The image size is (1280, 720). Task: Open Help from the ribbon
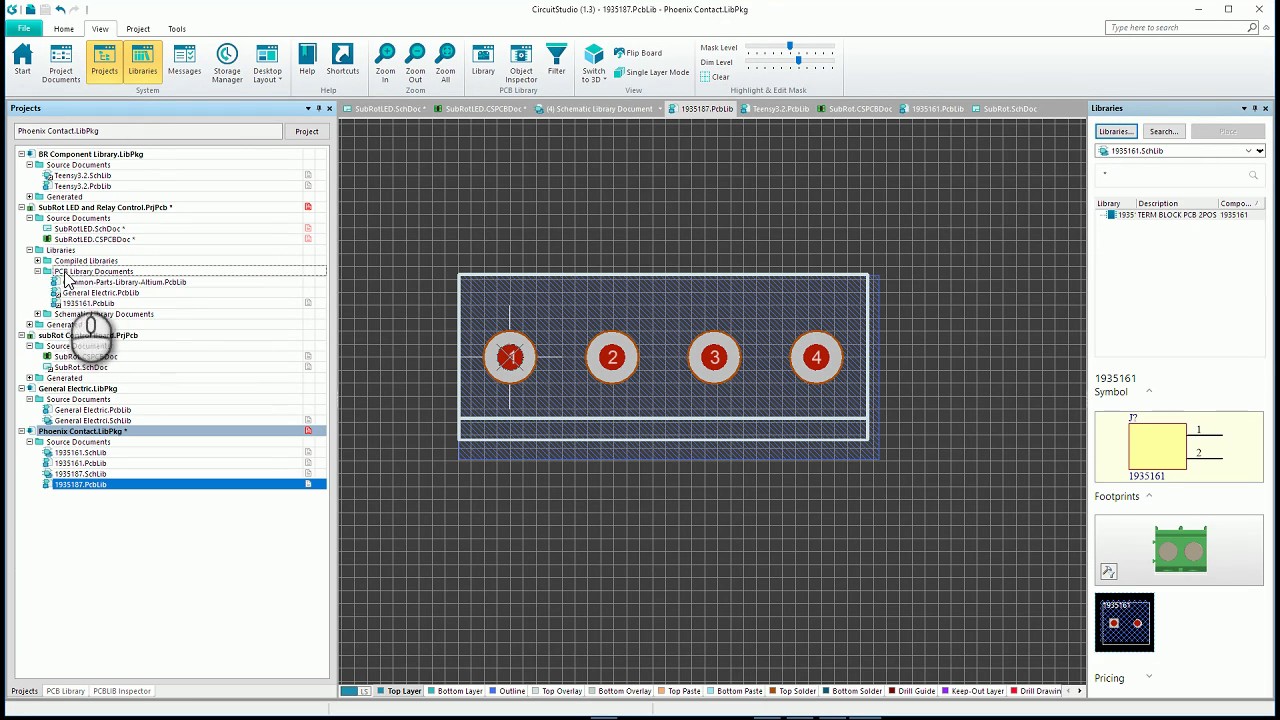point(307,61)
